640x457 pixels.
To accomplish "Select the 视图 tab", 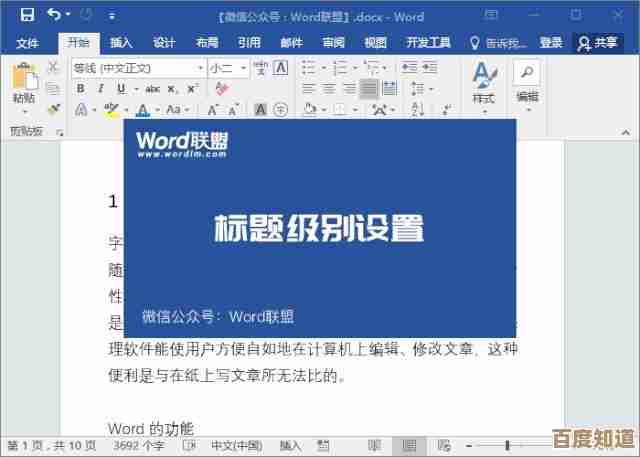I will click(376, 42).
